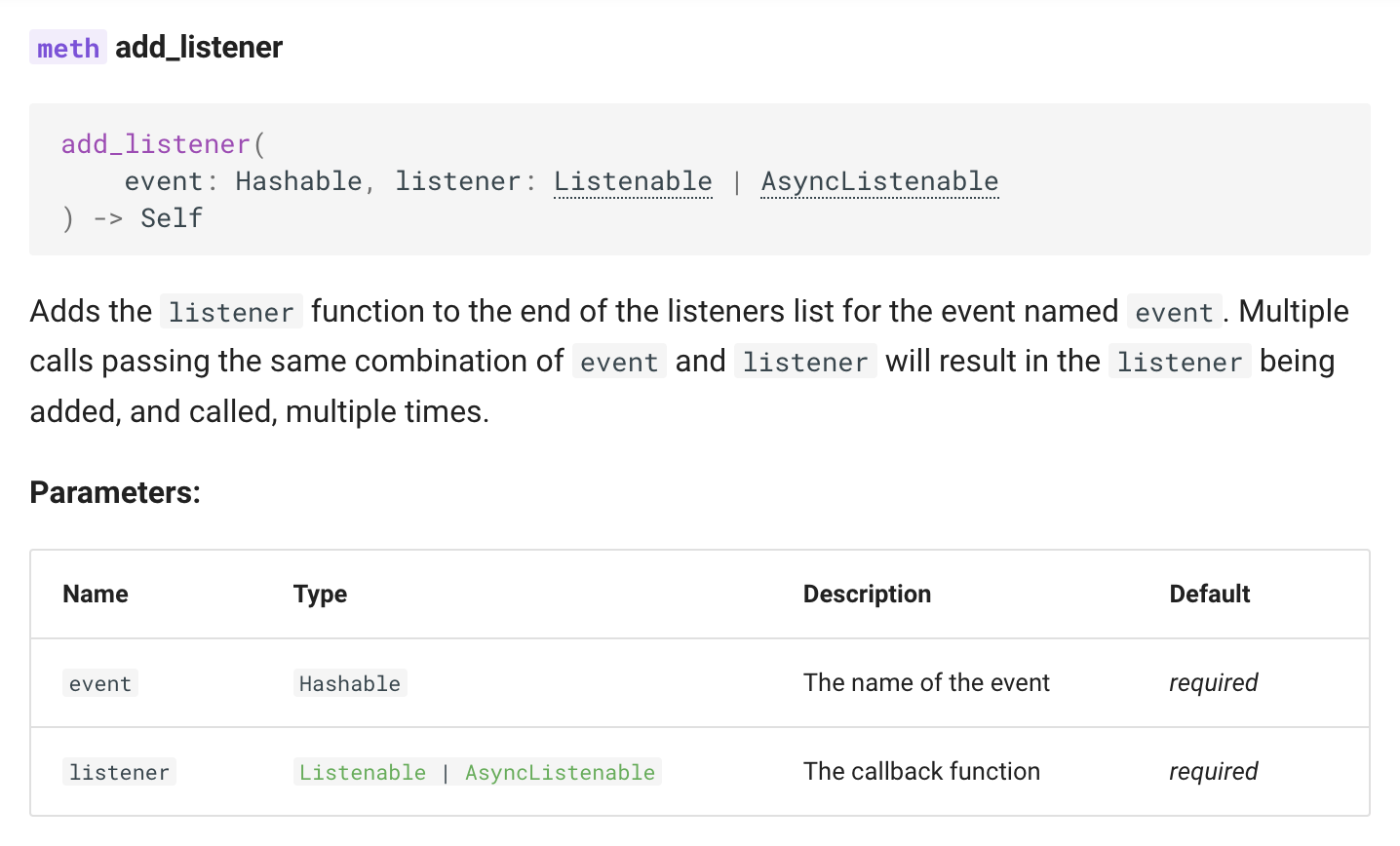Click Hashable type in the code signature
Image resolution: width=1400 pixels, height=846 pixels.
tap(298, 181)
